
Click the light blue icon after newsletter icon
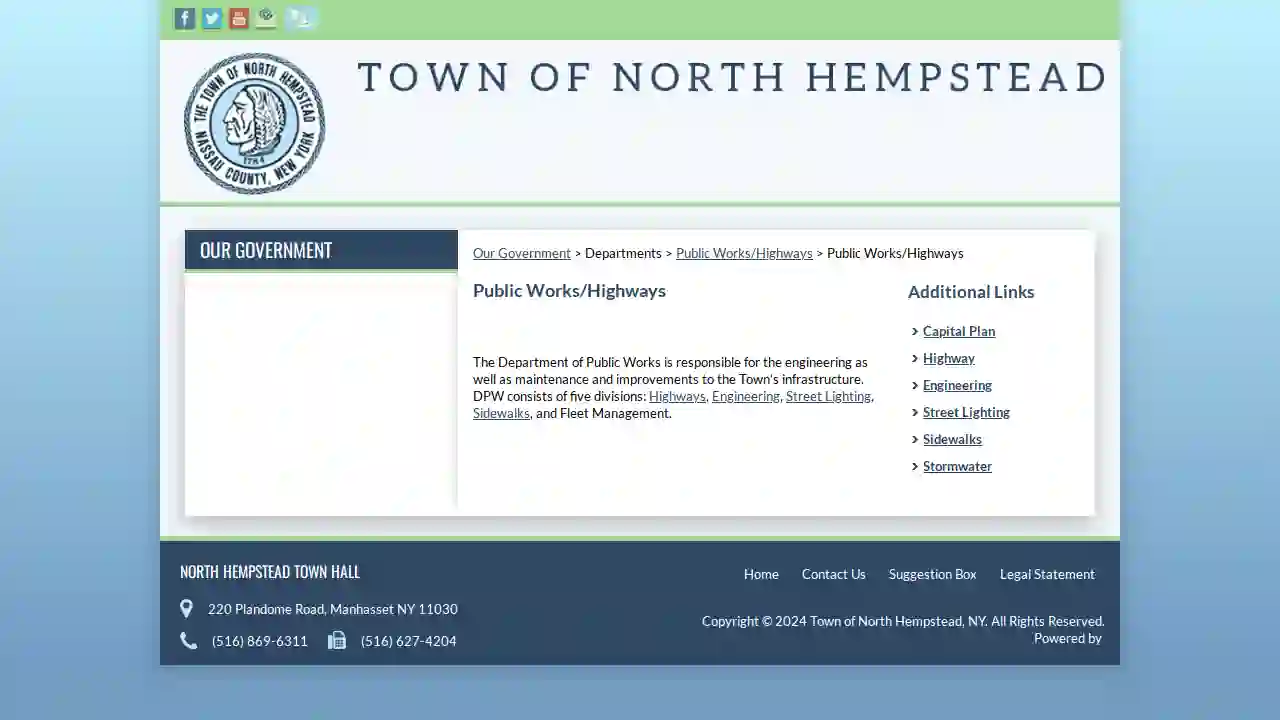(x=300, y=18)
